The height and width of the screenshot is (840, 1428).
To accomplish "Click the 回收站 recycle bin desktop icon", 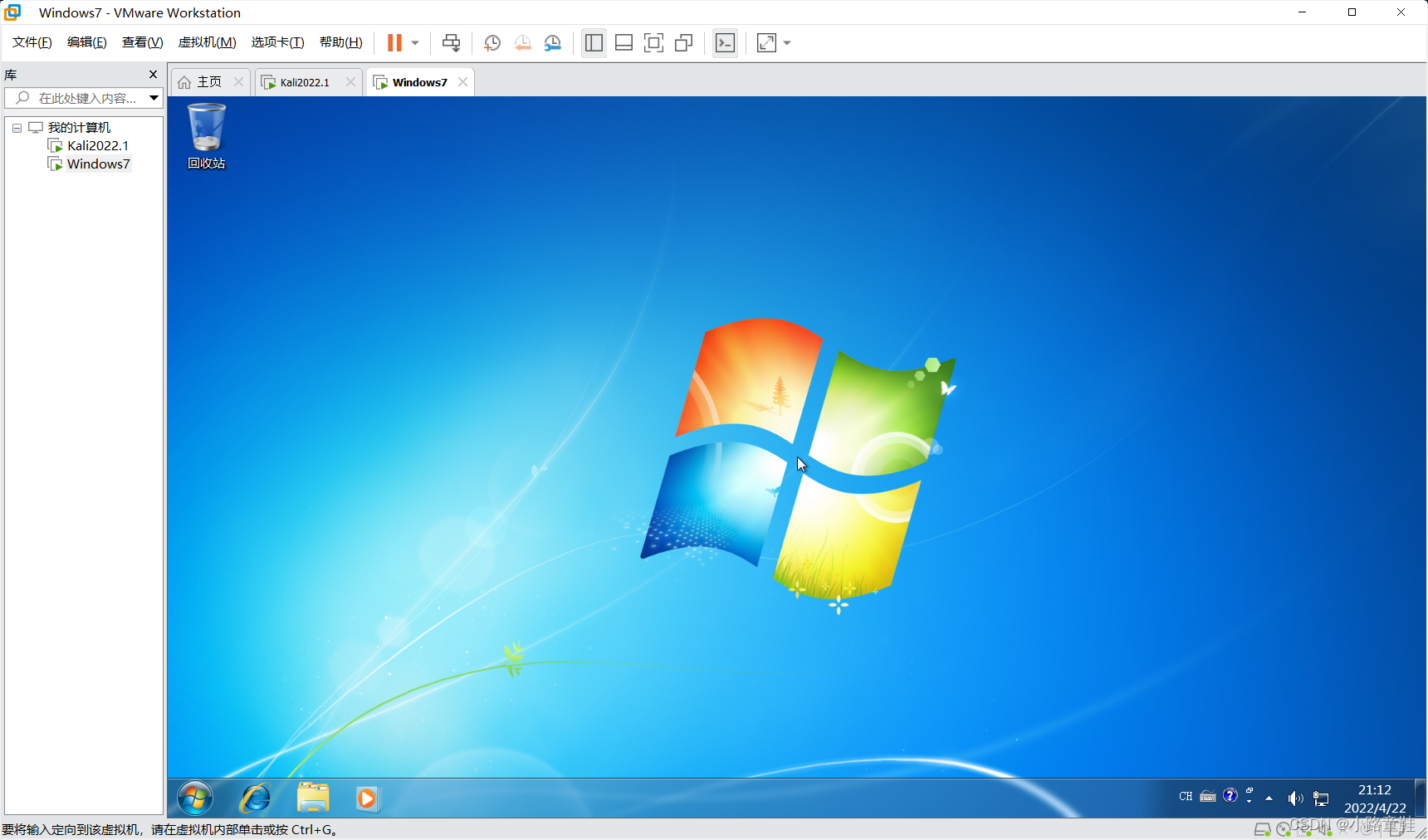I will (206, 136).
